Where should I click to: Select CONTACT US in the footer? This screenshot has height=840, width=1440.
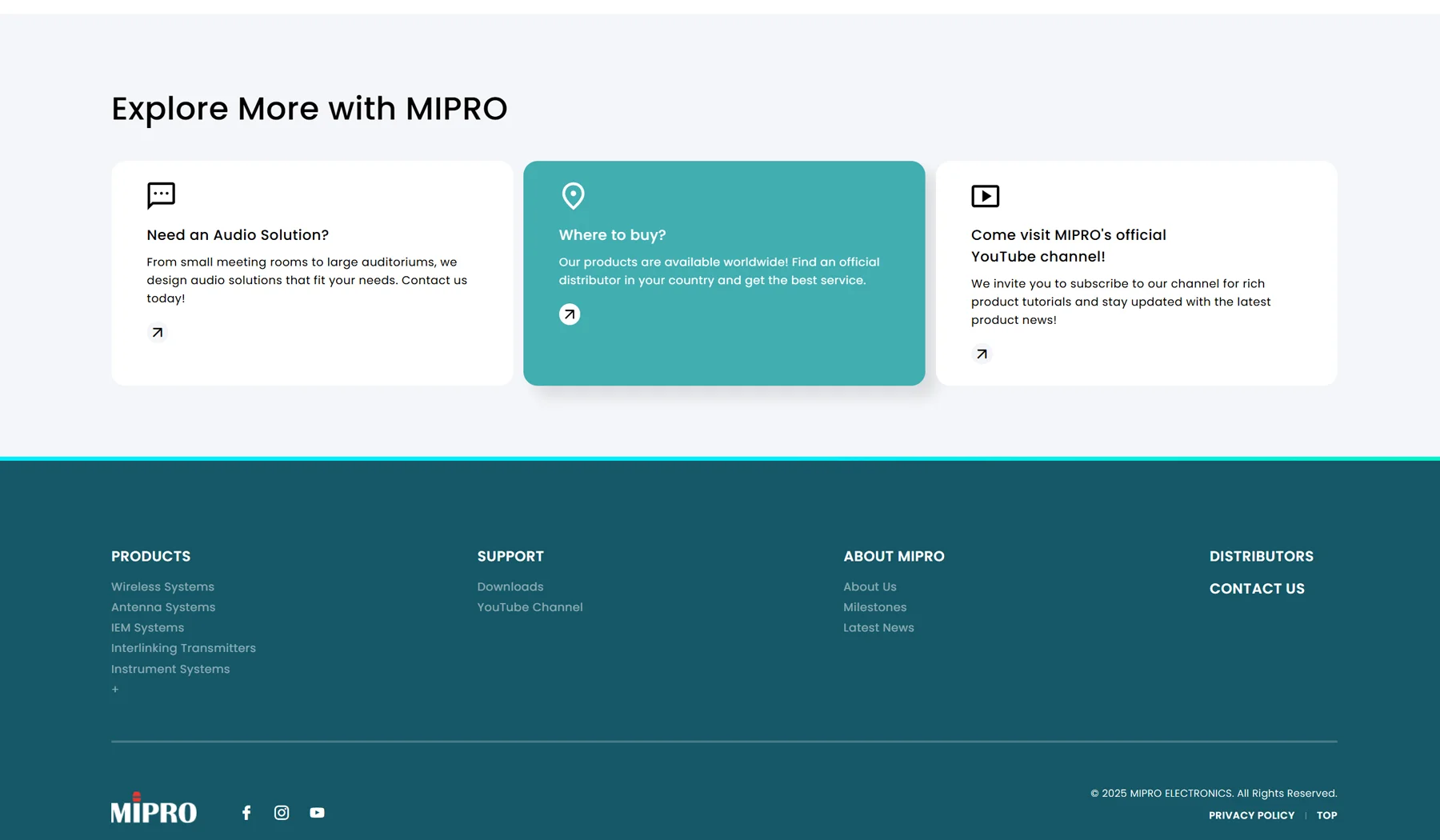(1256, 589)
